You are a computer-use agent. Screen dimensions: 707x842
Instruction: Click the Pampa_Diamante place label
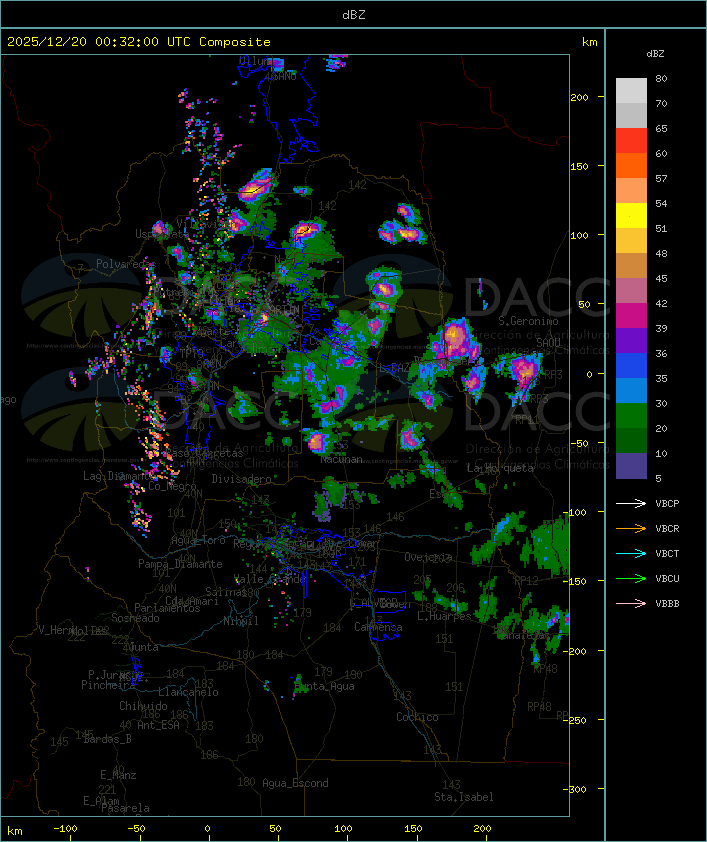coord(180,564)
